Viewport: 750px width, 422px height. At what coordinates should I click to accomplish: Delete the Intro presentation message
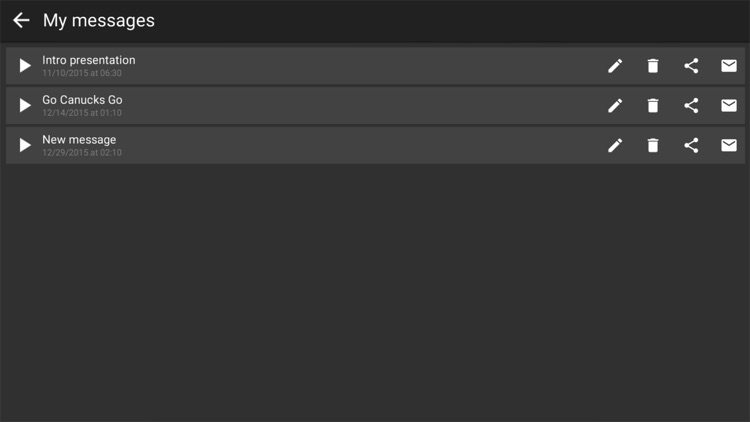(x=653, y=66)
